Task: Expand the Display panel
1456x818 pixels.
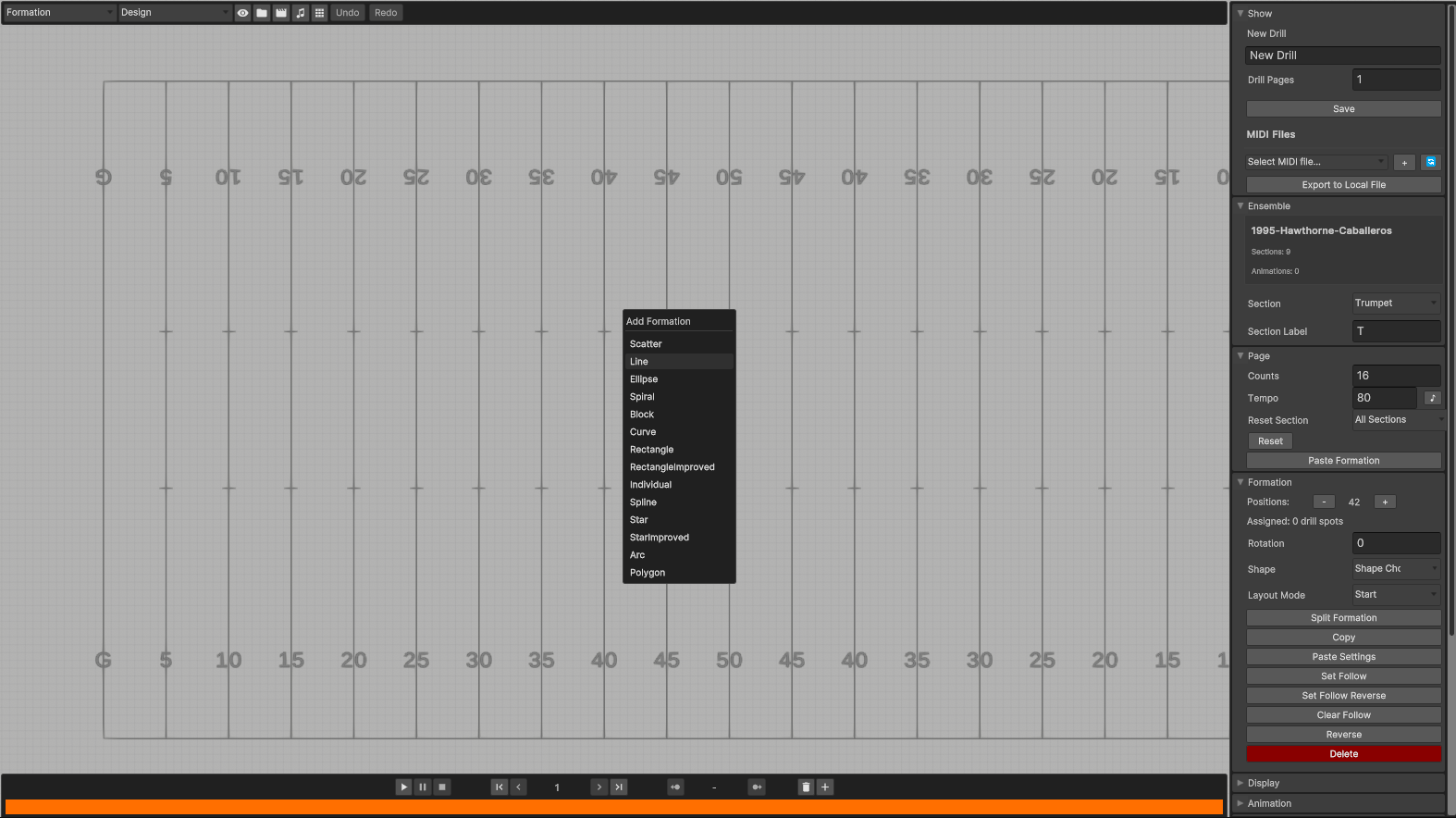Action: (1263, 783)
